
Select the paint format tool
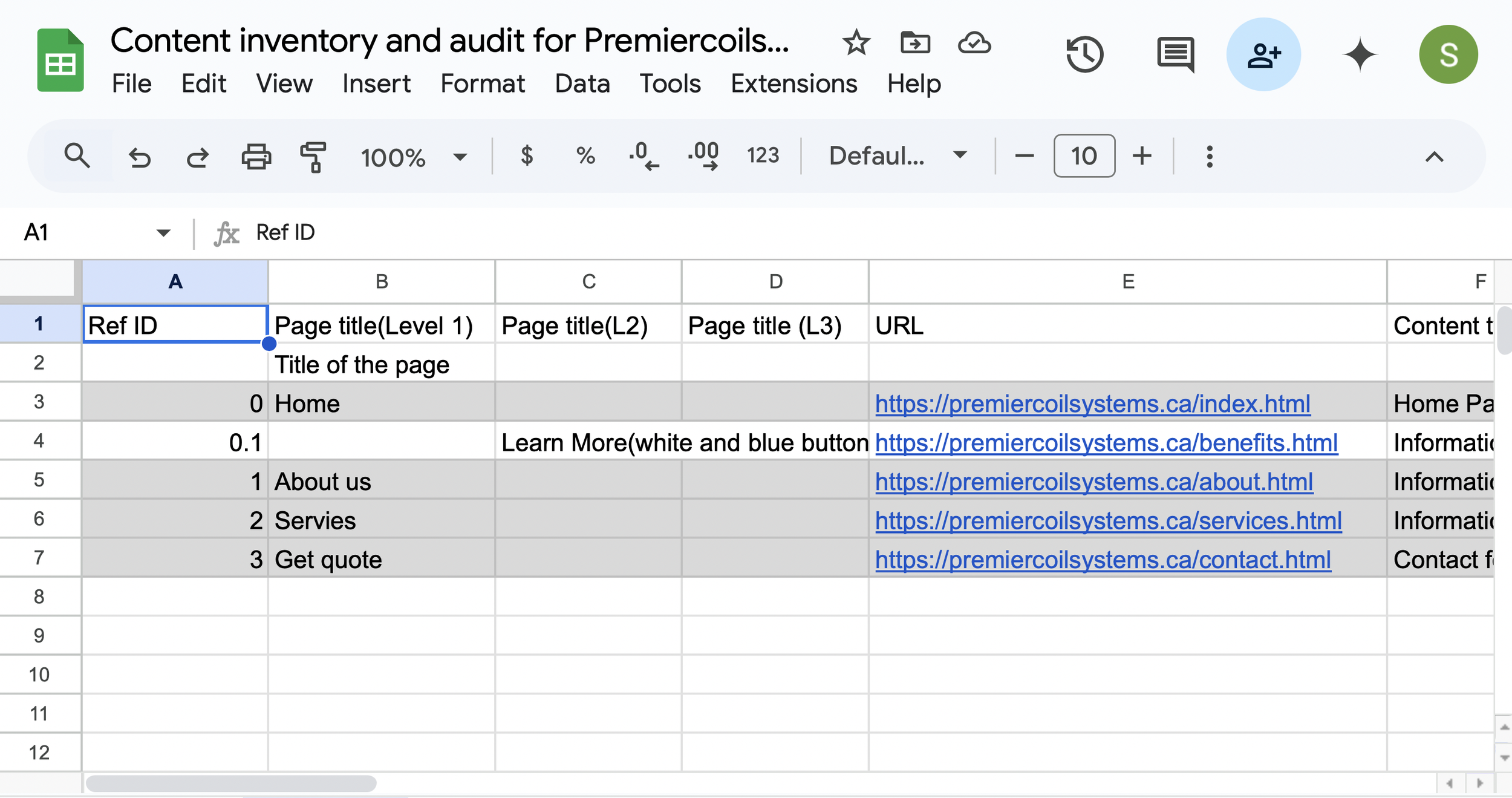pyautogui.click(x=313, y=157)
